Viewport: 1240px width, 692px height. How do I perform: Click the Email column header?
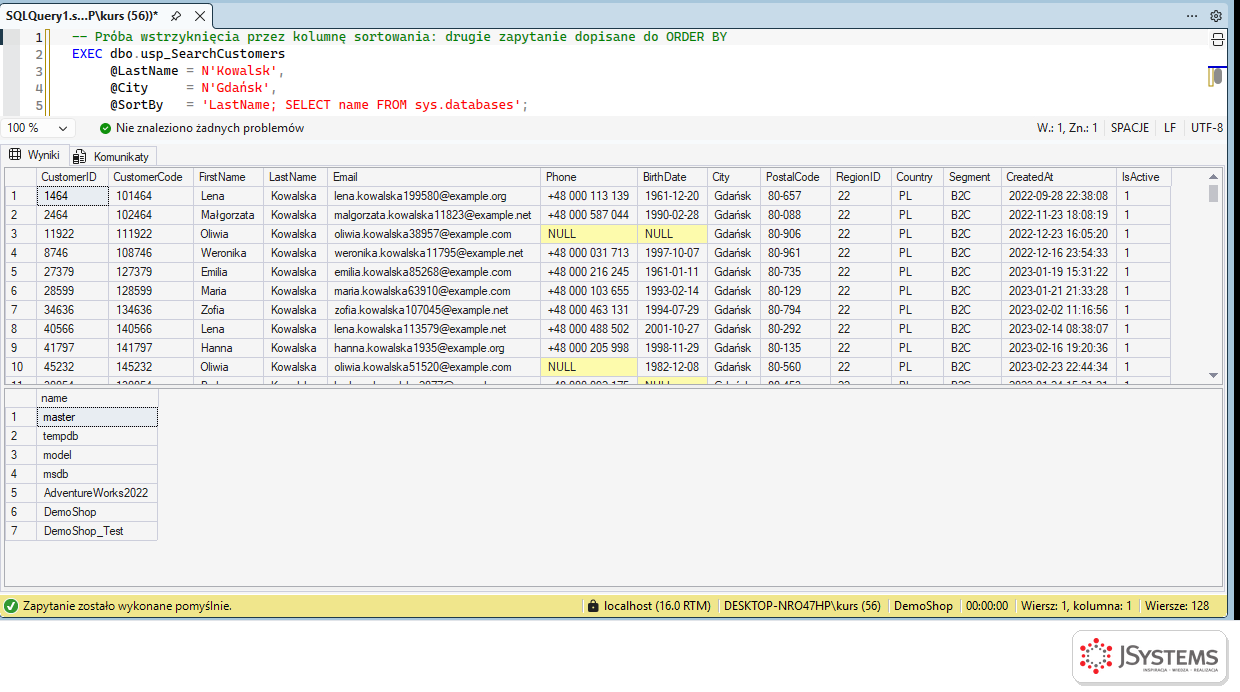point(435,177)
